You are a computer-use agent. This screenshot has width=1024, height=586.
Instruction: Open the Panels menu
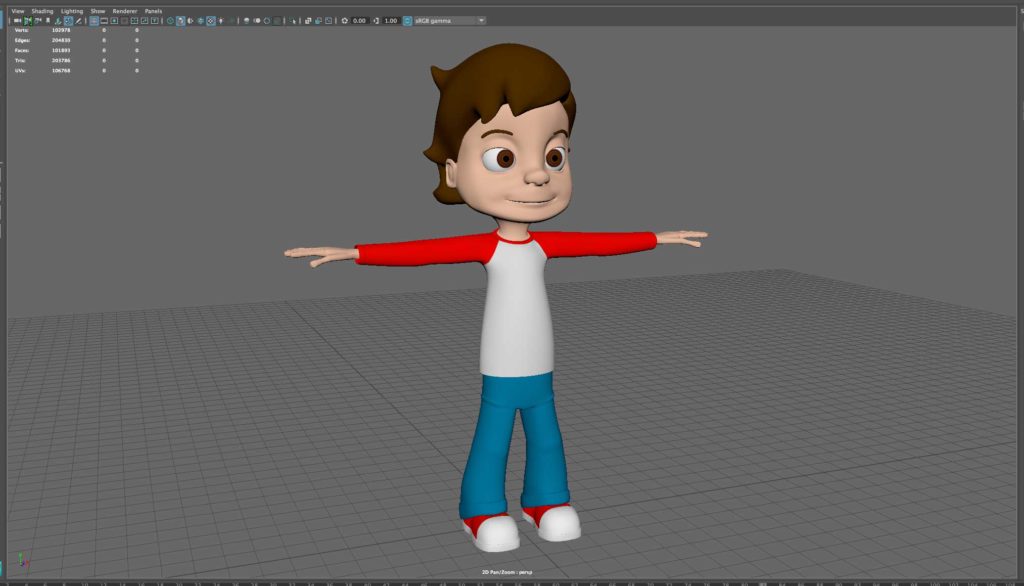[x=153, y=11]
